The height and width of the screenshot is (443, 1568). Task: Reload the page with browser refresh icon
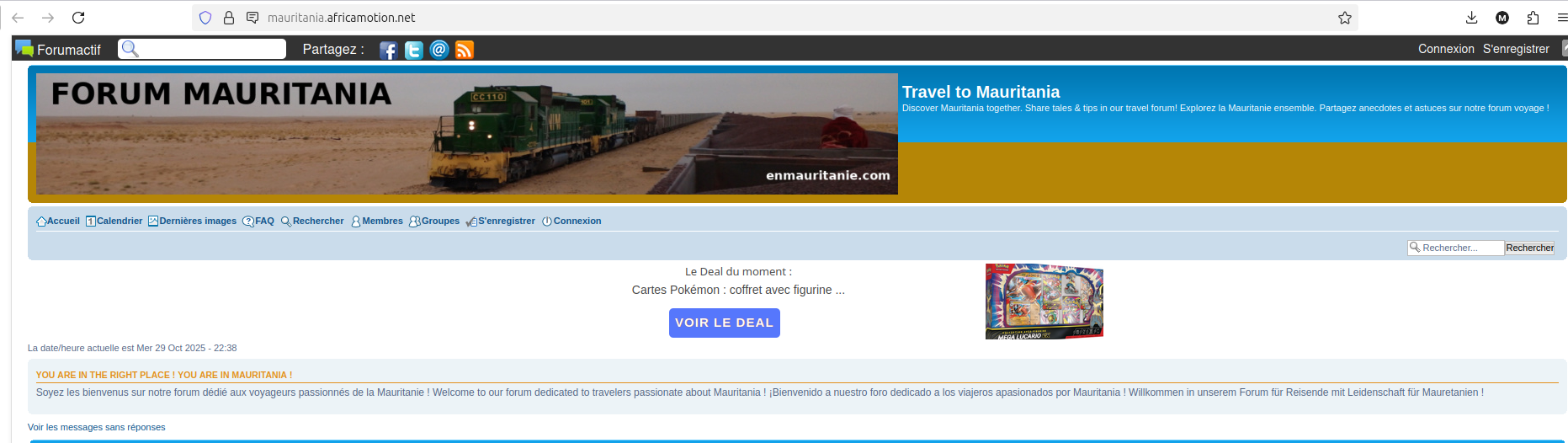(x=78, y=18)
